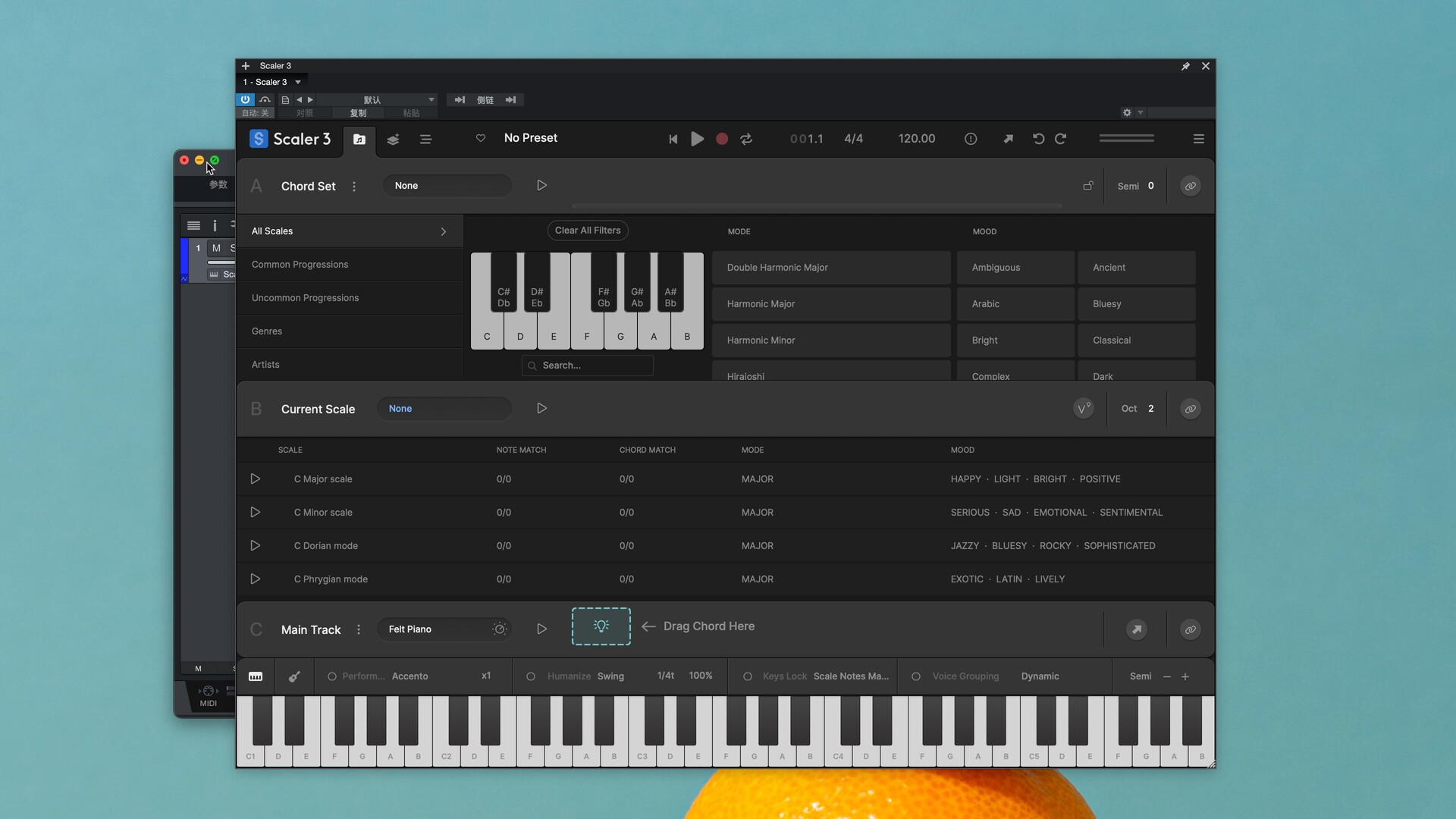Screen dimensions: 1456x819
Task: Adjust the master volume slider
Action: [1127, 139]
